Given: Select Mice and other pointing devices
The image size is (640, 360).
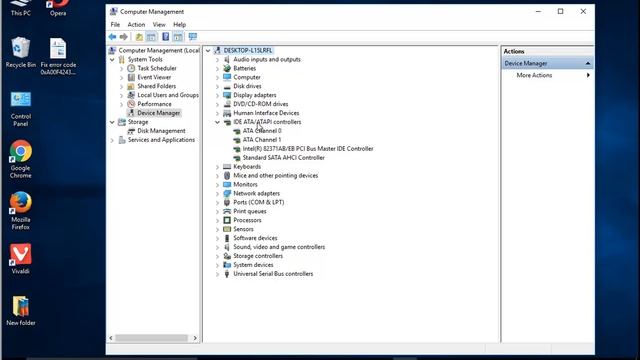Looking at the screenshot, I should (x=276, y=176).
